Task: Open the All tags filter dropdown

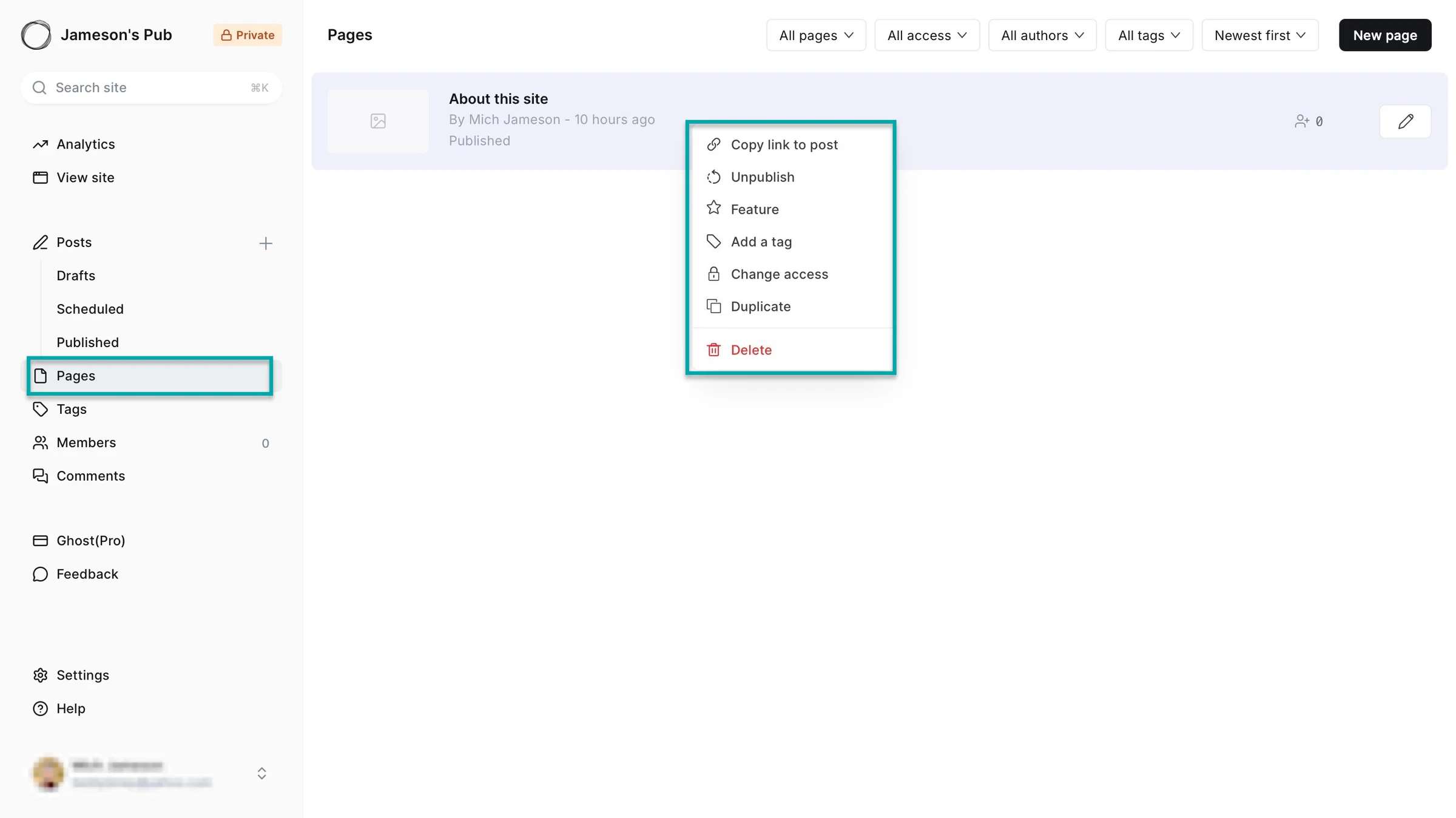Action: [x=1149, y=35]
